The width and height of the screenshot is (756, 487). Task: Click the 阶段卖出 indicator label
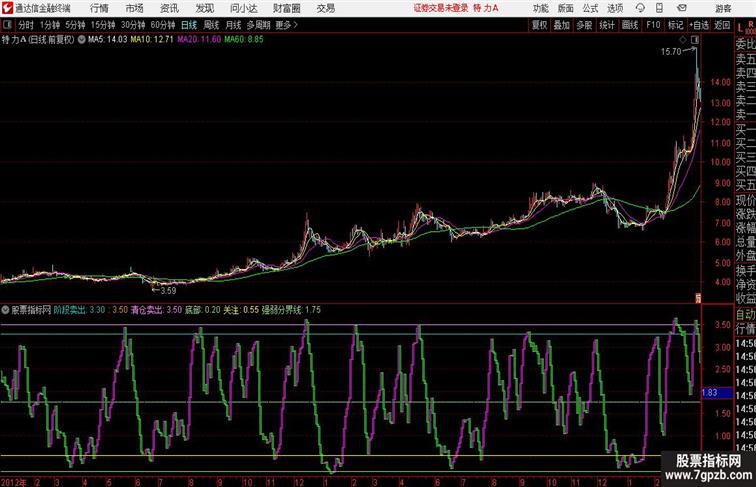(x=70, y=310)
